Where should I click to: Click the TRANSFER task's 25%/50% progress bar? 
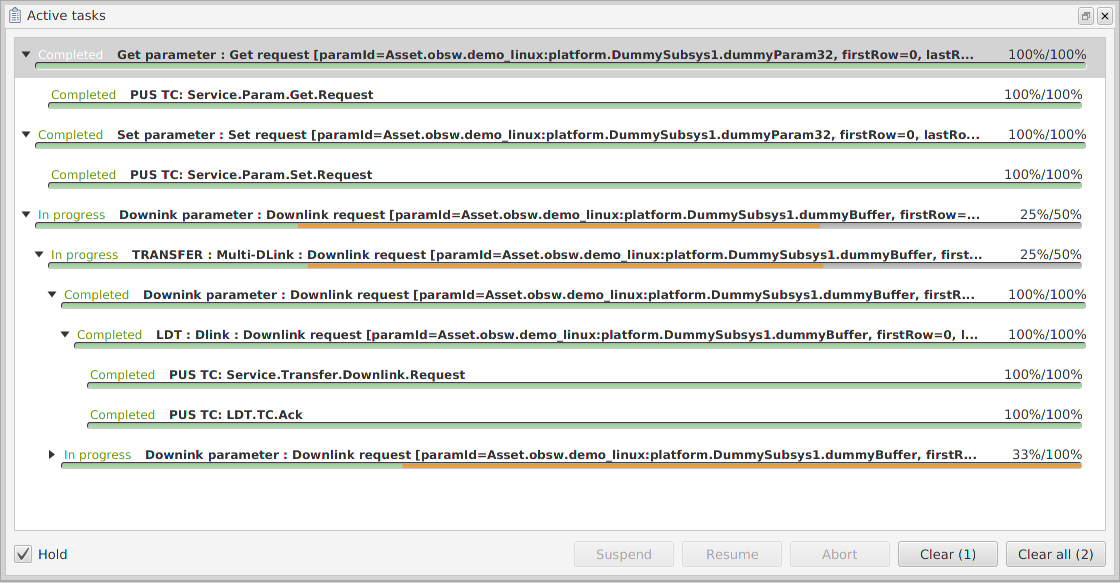(x=565, y=265)
